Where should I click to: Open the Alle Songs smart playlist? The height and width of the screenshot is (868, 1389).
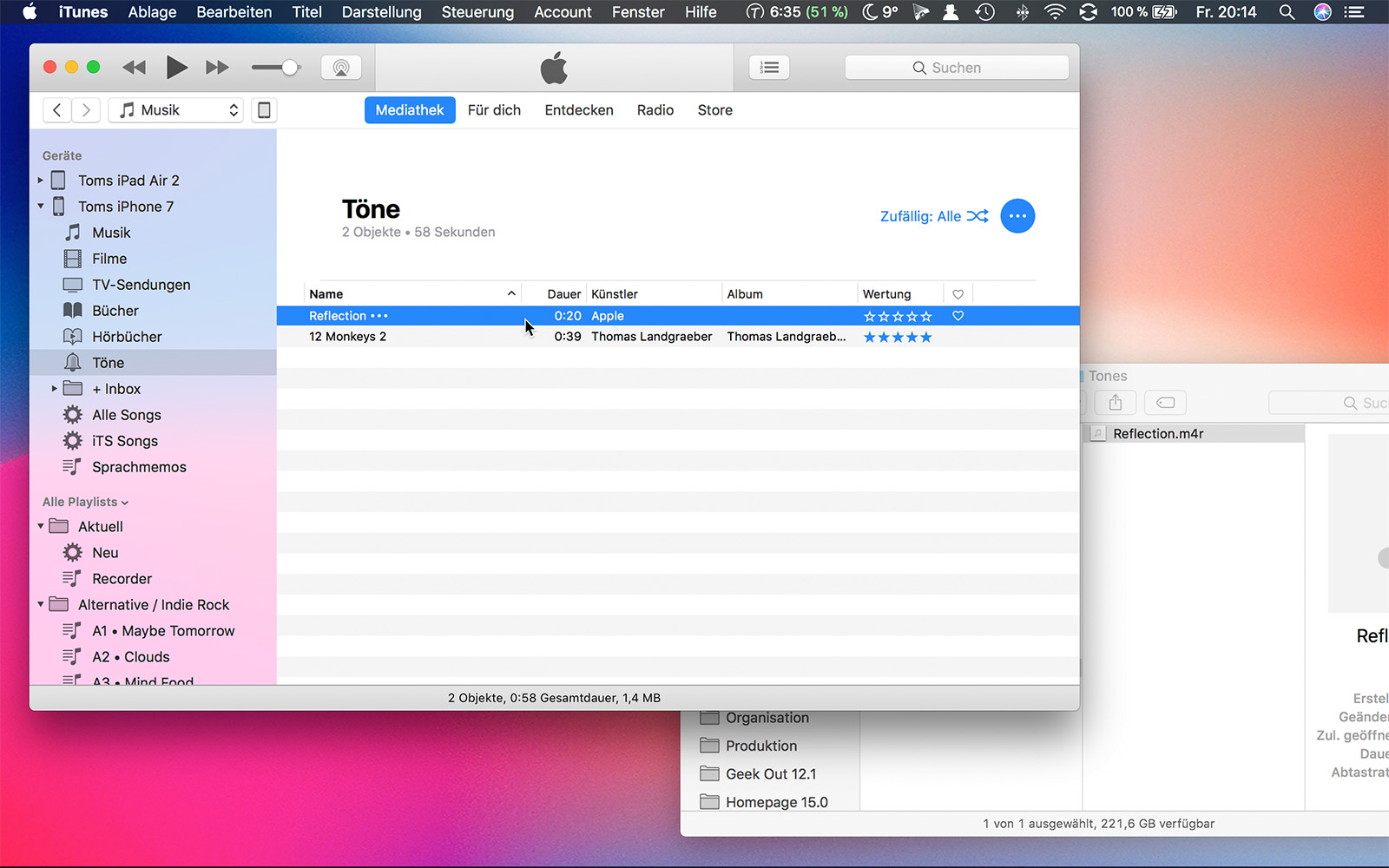point(127,415)
